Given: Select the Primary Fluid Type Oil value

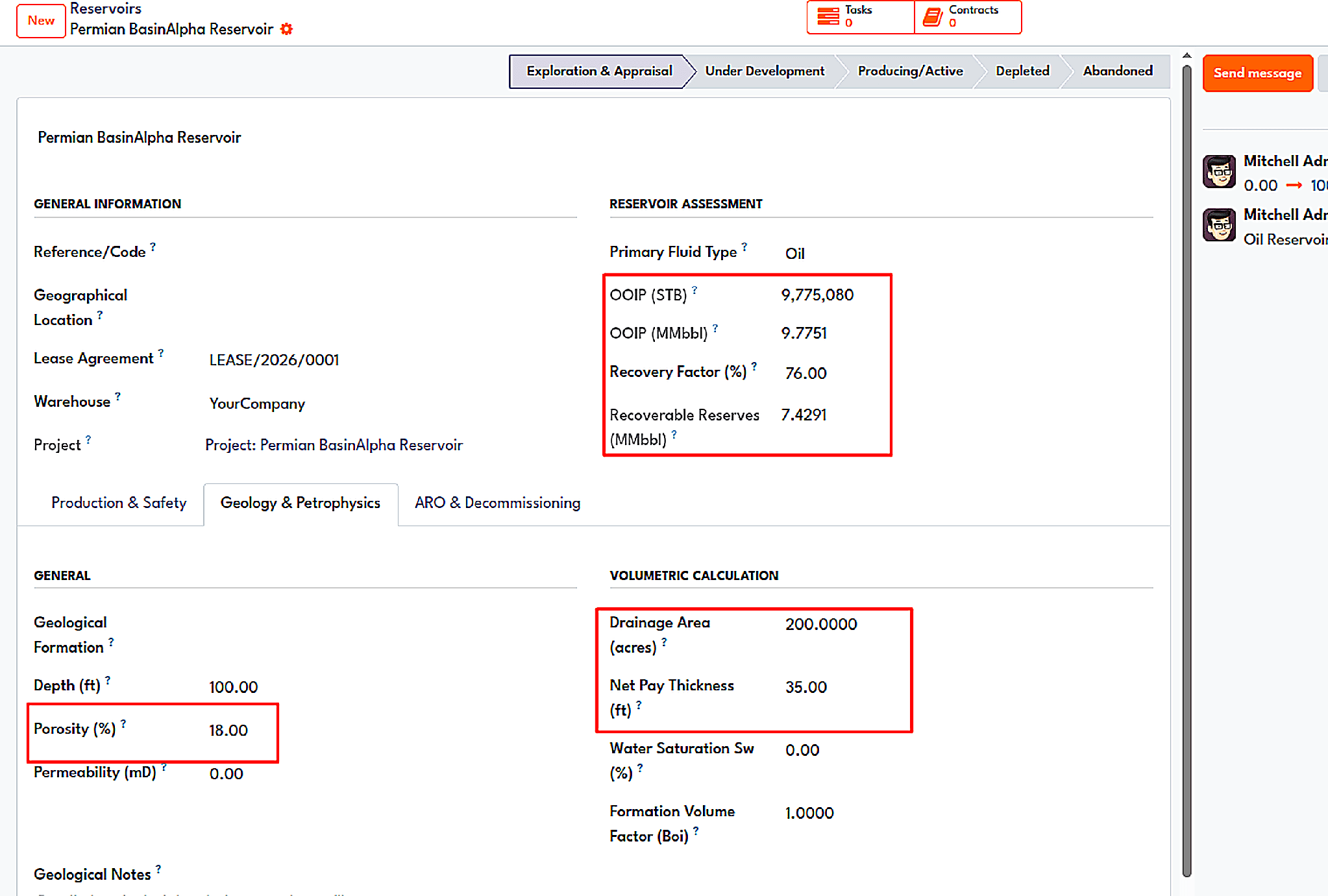Looking at the screenshot, I should (795, 254).
